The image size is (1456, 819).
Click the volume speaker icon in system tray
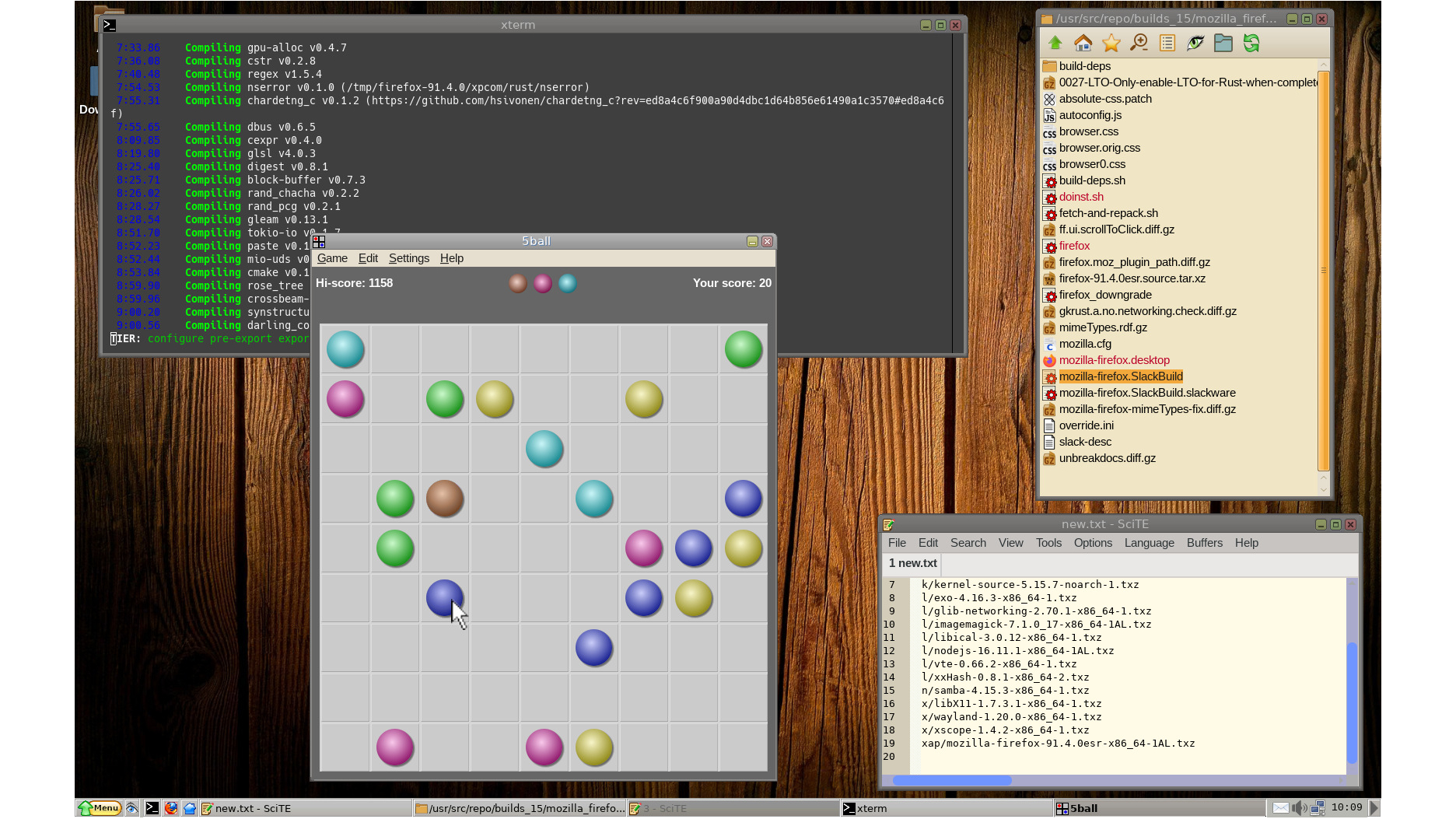[1299, 808]
